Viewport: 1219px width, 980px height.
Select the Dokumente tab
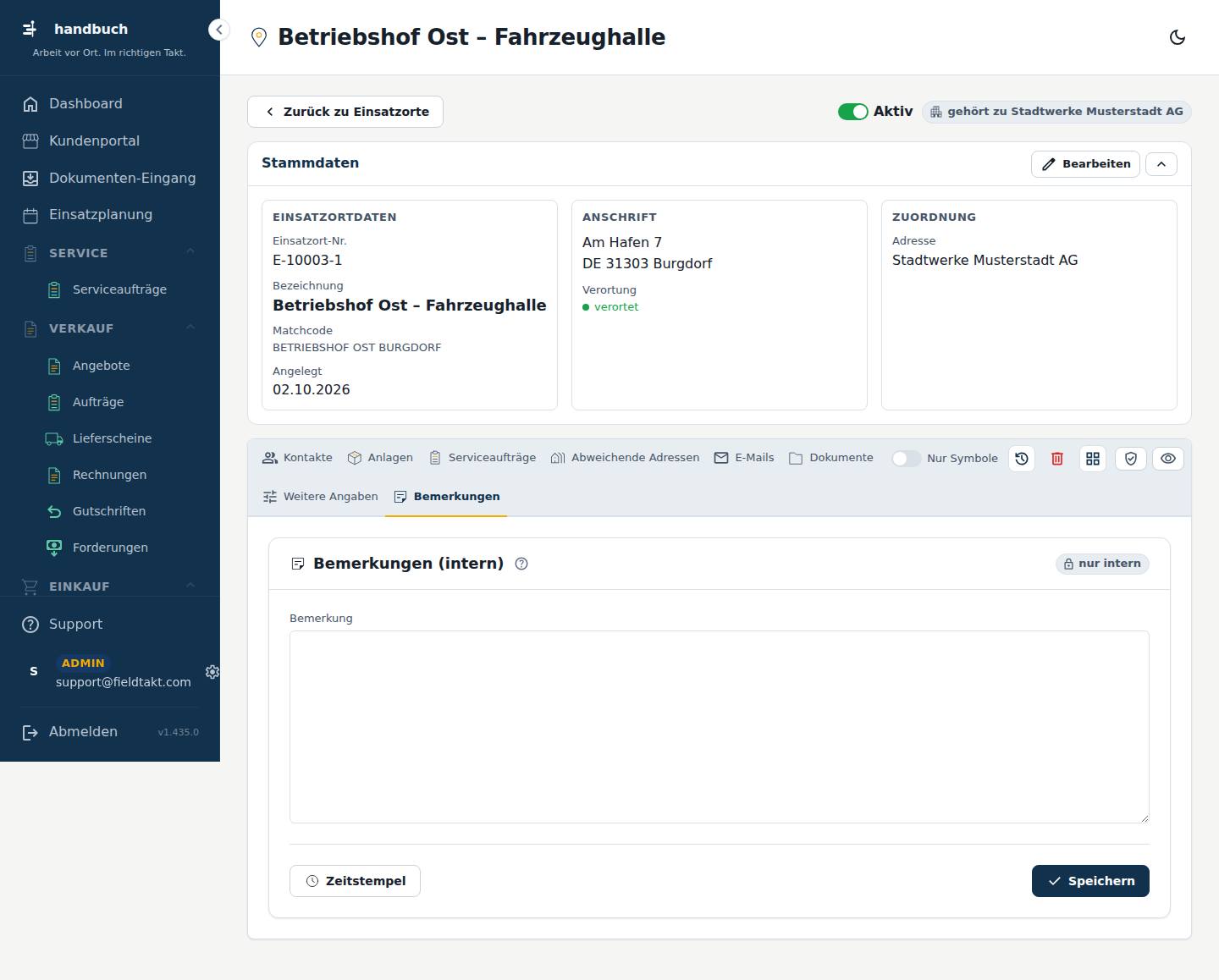click(831, 458)
